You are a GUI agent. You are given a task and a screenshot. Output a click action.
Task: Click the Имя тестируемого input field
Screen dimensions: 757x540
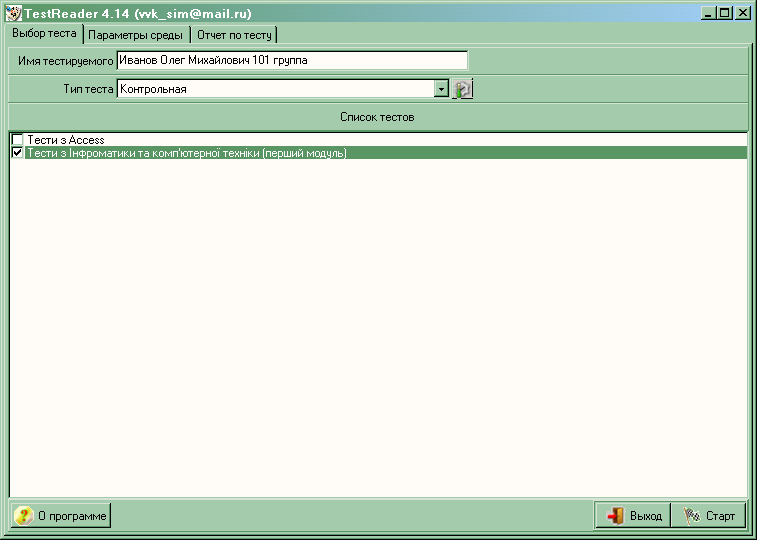(292, 60)
